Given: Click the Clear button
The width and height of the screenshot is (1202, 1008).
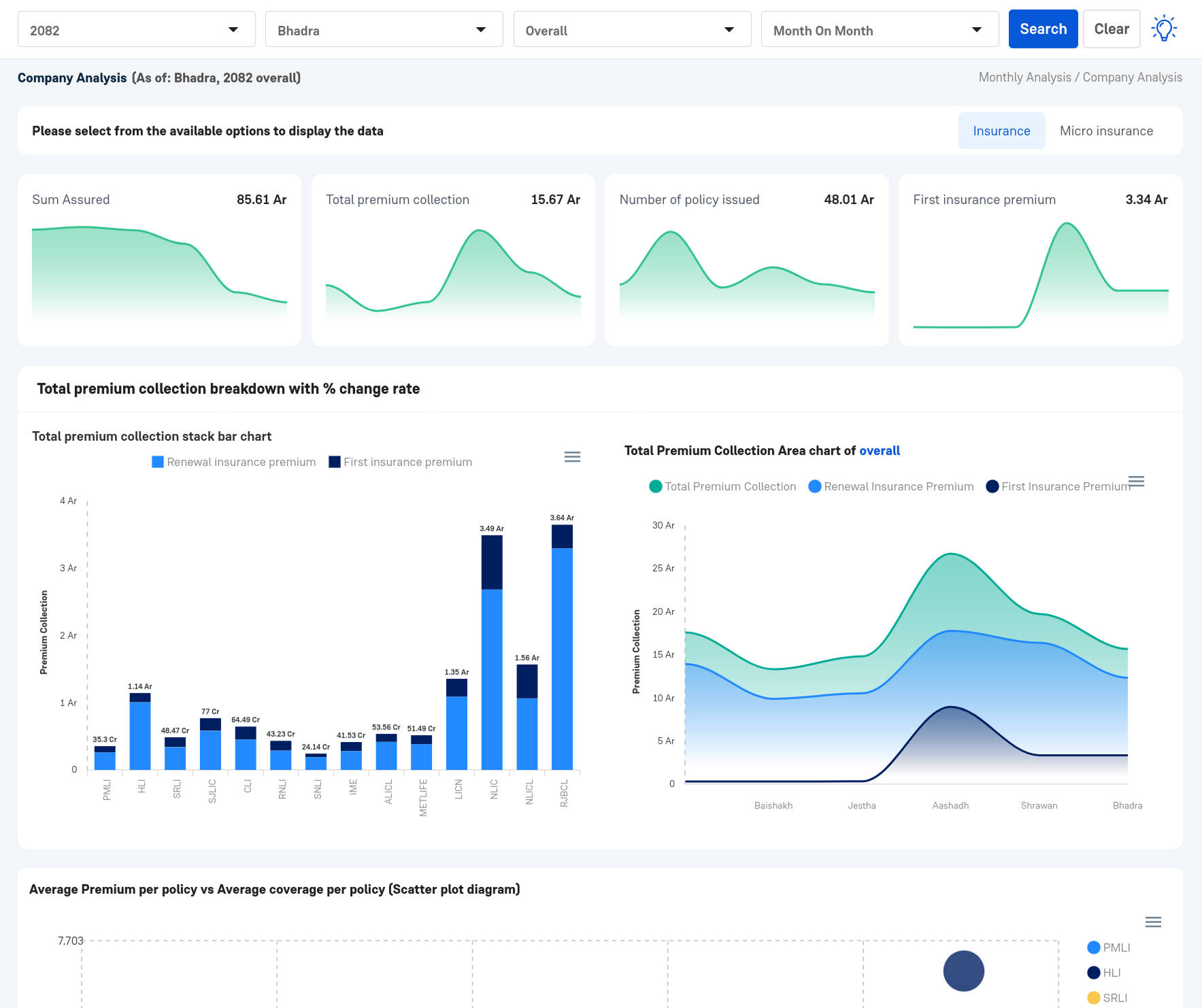Looking at the screenshot, I should [x=1112, y=29].
